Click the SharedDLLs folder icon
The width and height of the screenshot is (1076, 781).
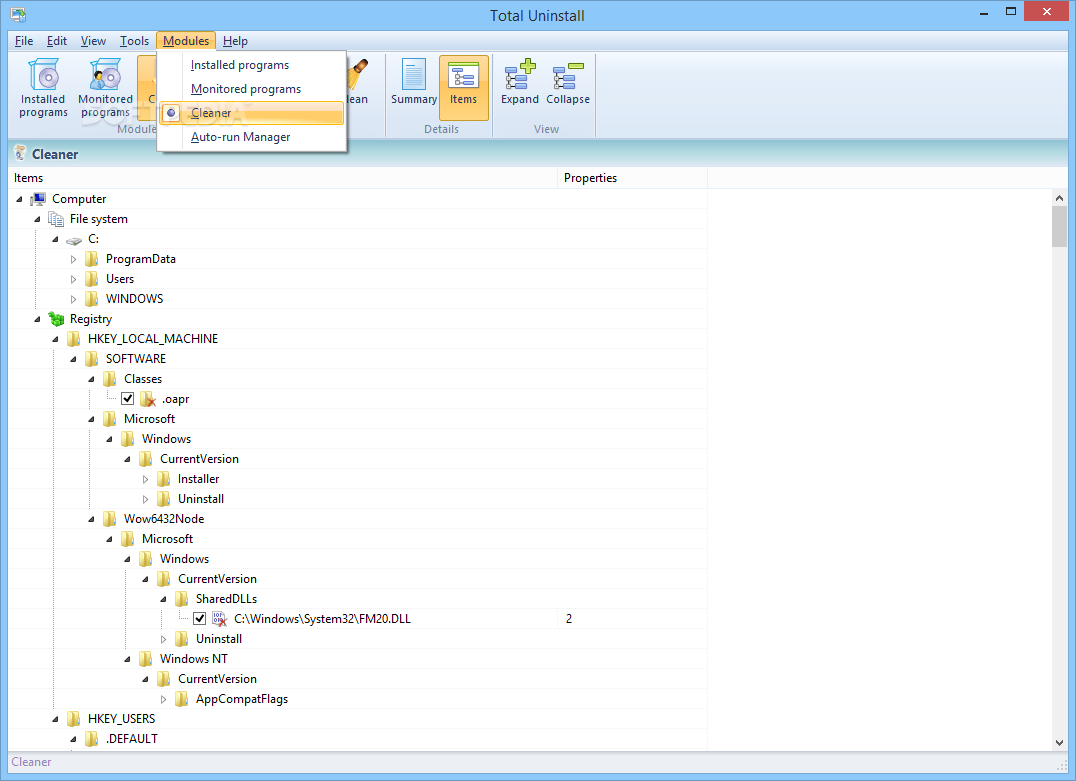[181, 598]
